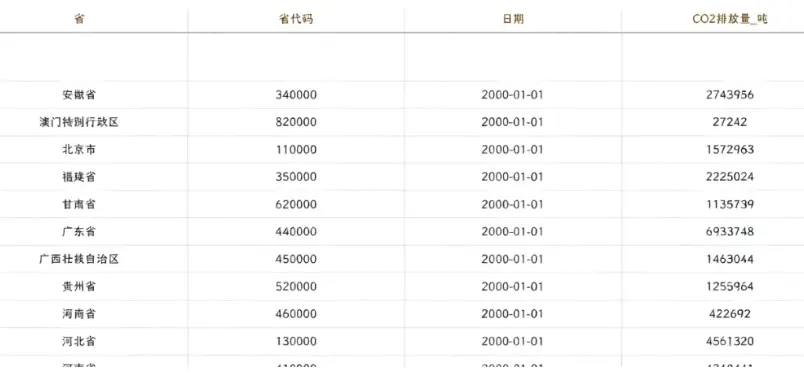This screenshot has height=375, width=804.
Task: Click the 省代码 column header
Action: click(x=296, y=19)
